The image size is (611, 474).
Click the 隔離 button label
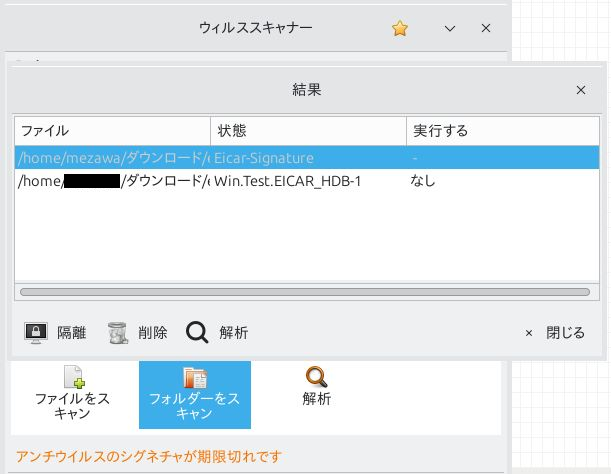coord(72,333)
